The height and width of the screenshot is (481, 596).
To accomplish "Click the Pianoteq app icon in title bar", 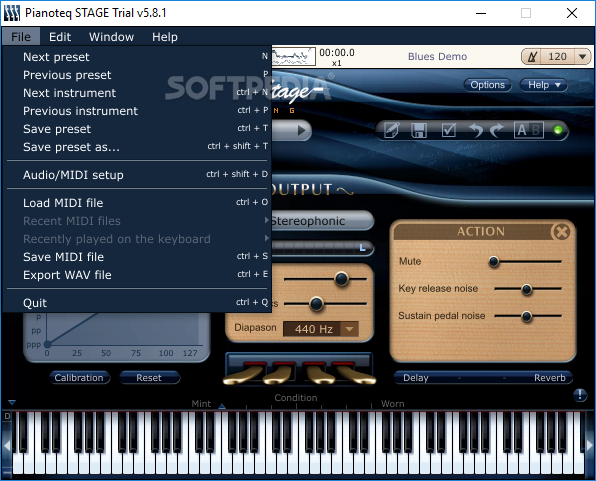I will (x=12, y=13).
